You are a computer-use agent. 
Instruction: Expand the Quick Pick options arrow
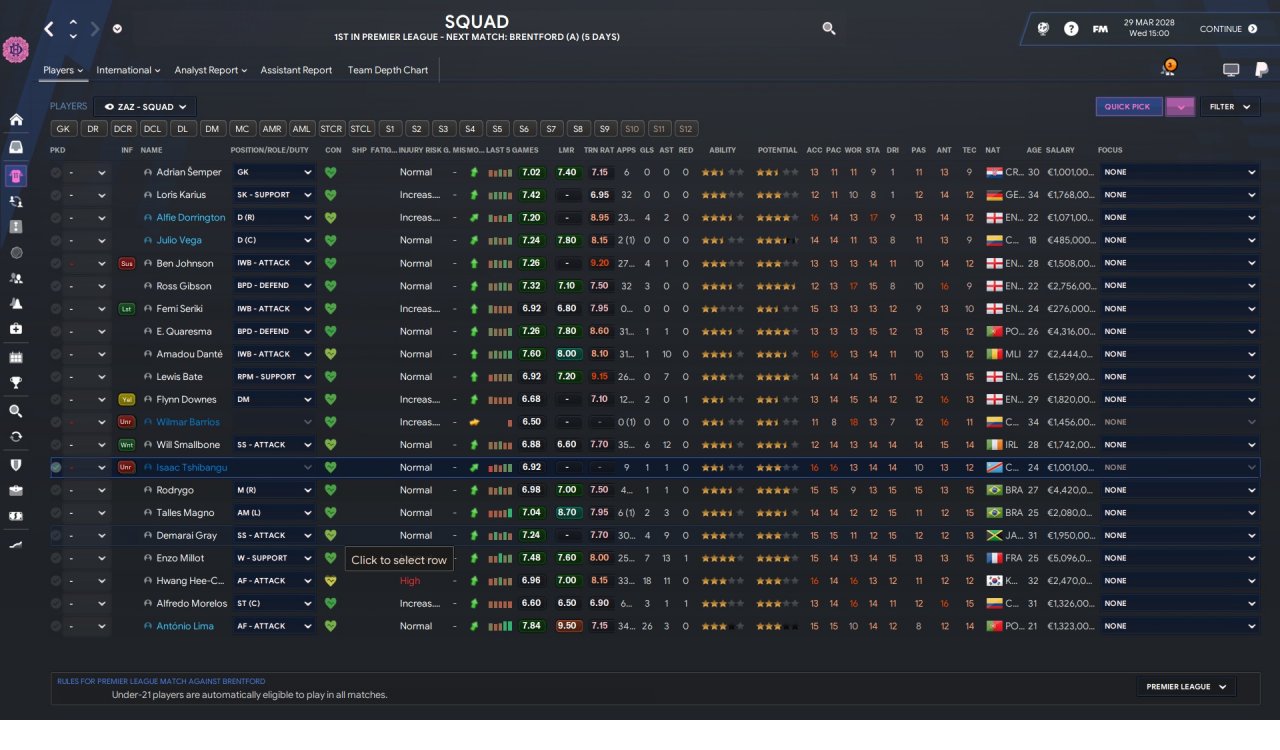1180,106
